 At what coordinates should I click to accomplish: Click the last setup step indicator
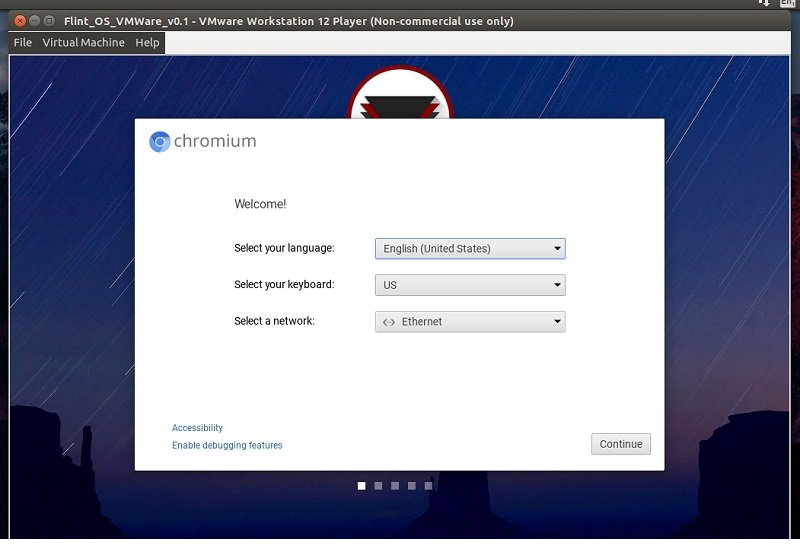coord(429,486)
